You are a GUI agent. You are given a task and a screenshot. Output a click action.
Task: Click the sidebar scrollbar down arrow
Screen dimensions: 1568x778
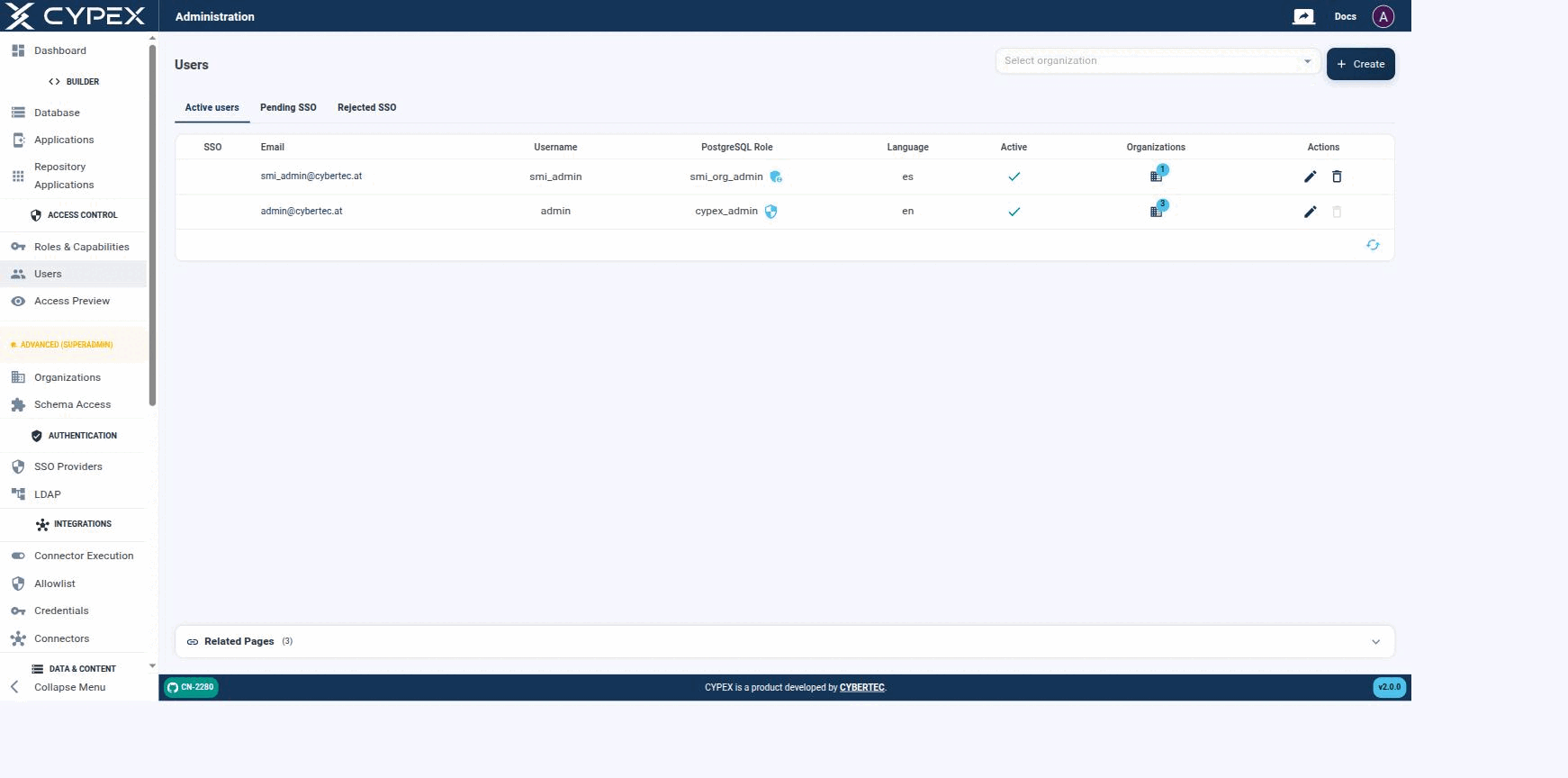pos(152,666)
